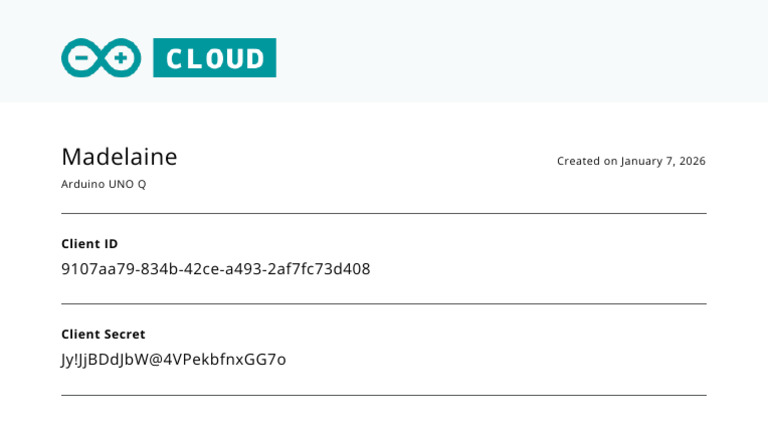The width and height of the screenshot is (768, 434).
Task: Click the Arduino UNO Q device type text
Action: [x=103, y=184]
